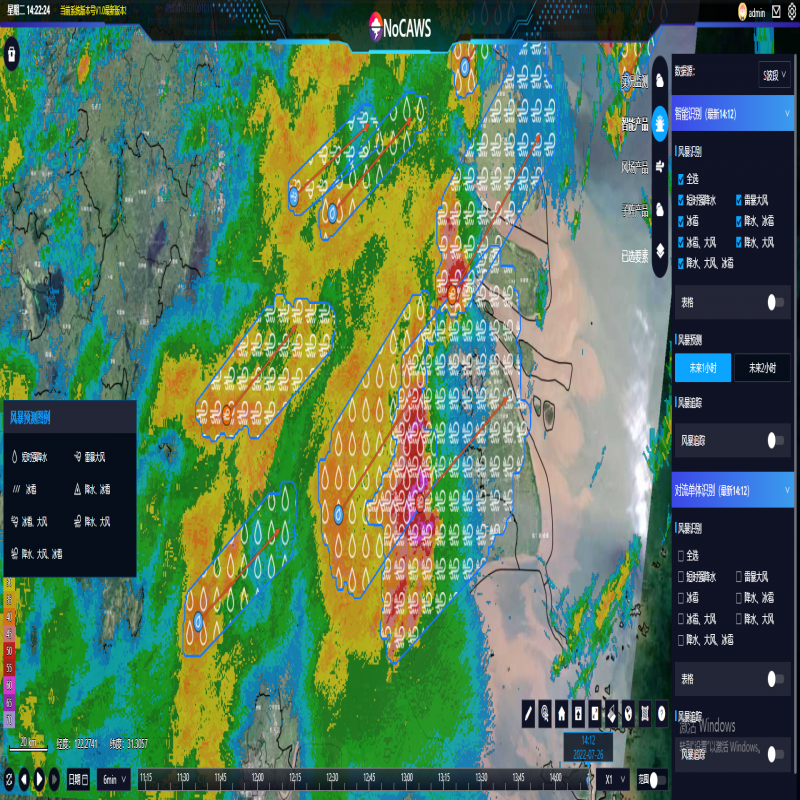Open the S波段 data source dropdown
Viewport: 800px width, 800px height.
point(774,74)
